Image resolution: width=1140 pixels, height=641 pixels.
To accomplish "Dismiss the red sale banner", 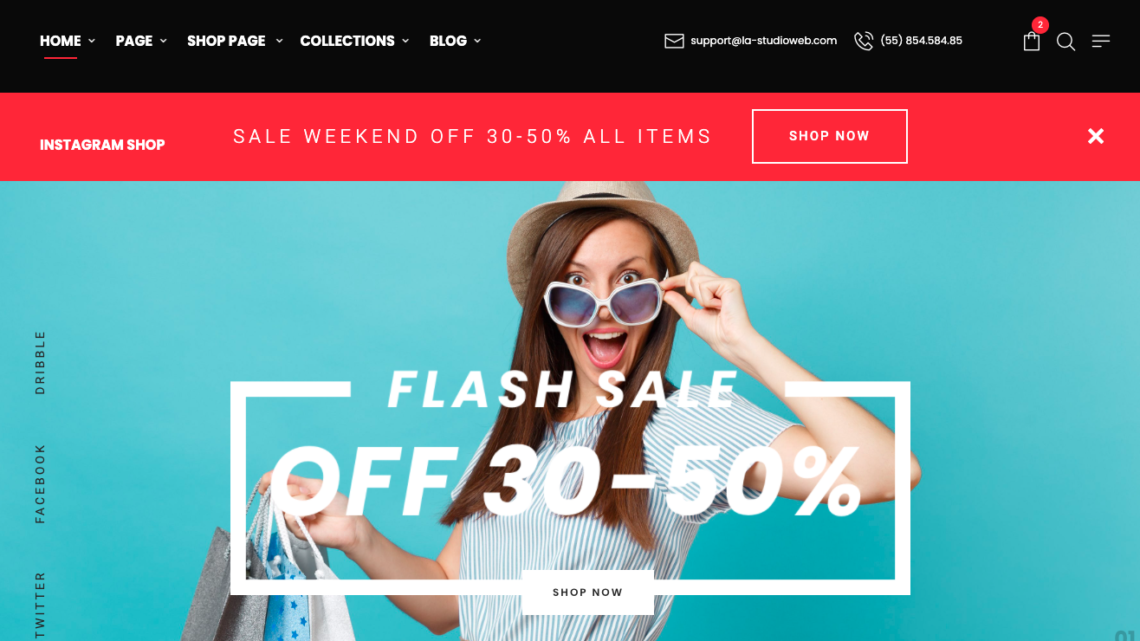I will point(1096,136).
